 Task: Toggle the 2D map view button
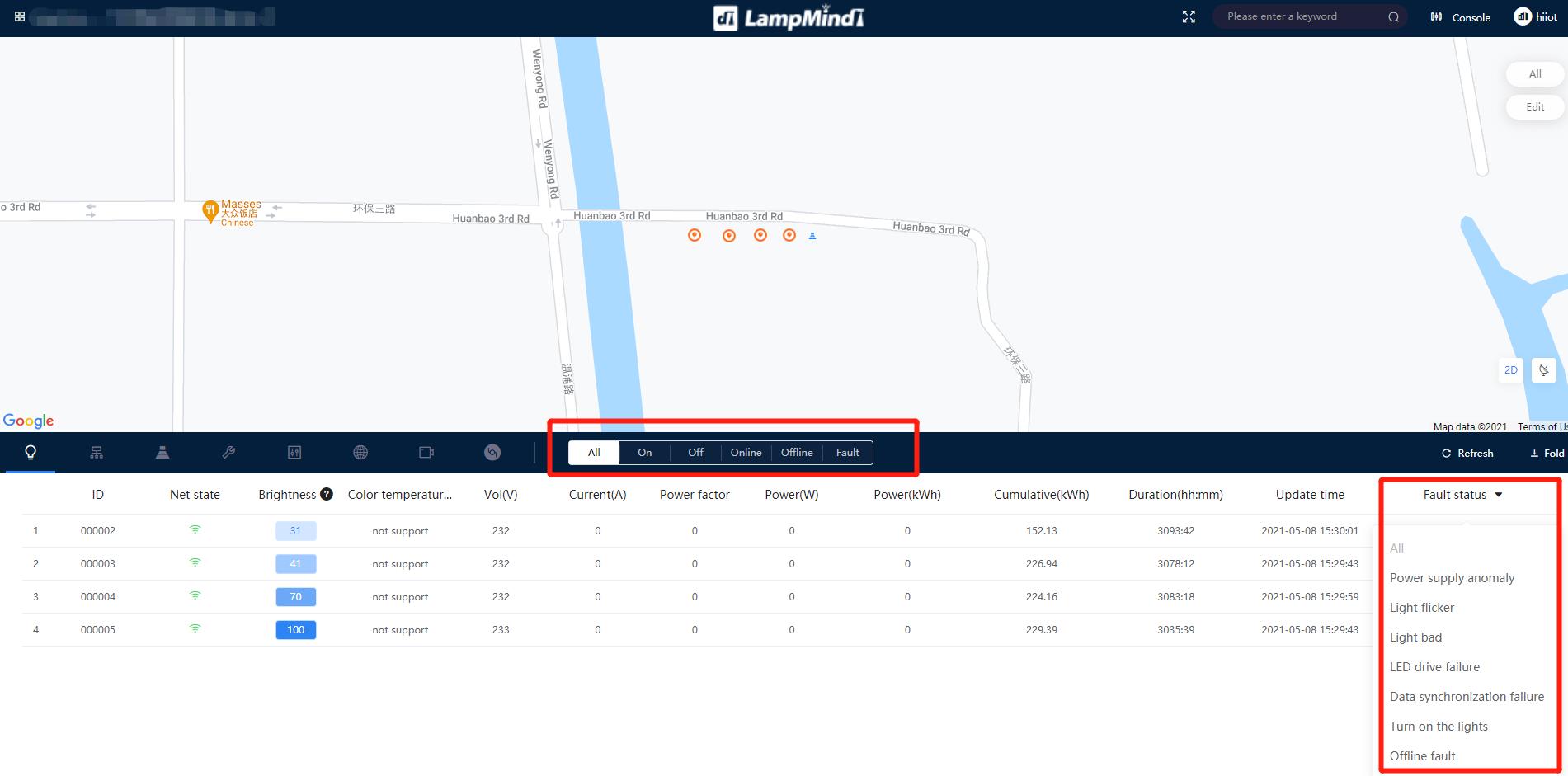1510,370
